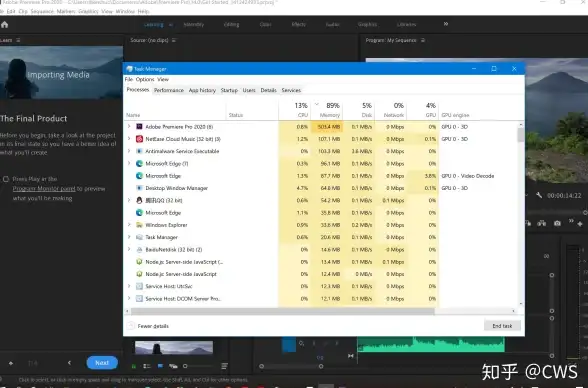This screenshot has height=388, width=588.
Task: Open the Startup tab
Action: click(229, 90)
